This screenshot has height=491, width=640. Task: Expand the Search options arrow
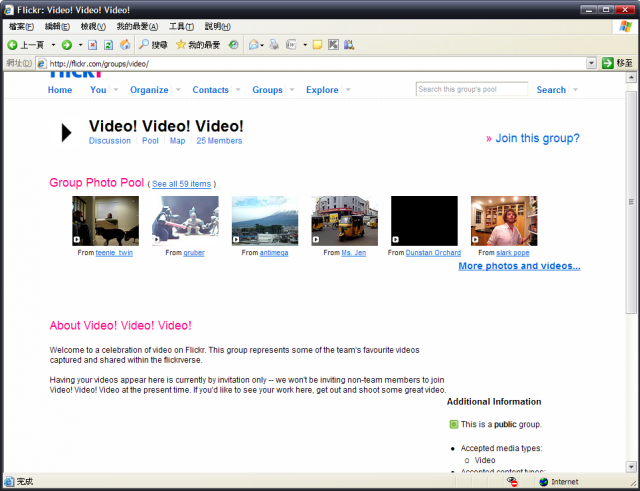point(576,90)
